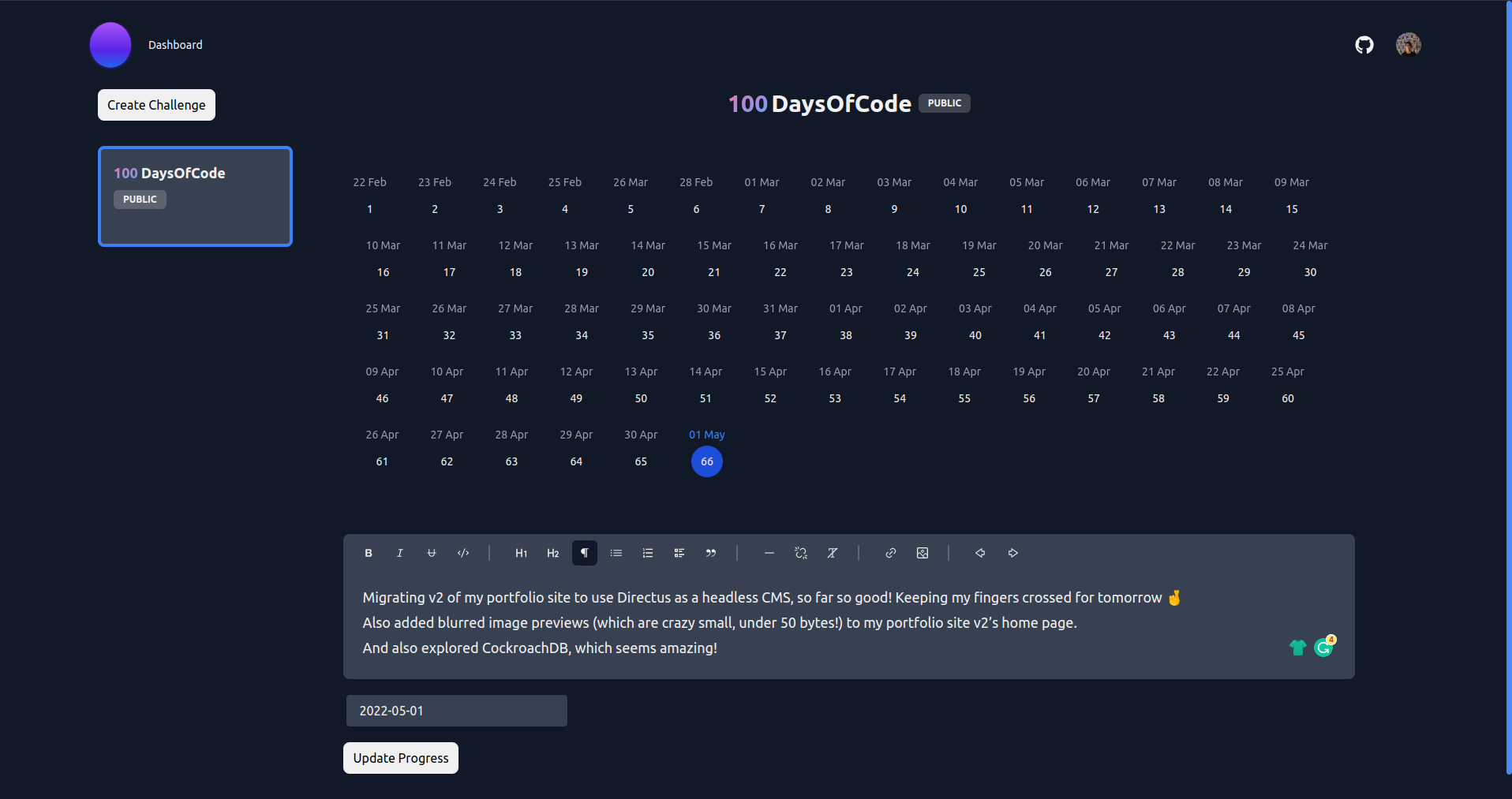Redo the last editor change

pyautogui.click(x=1012, y=553)
